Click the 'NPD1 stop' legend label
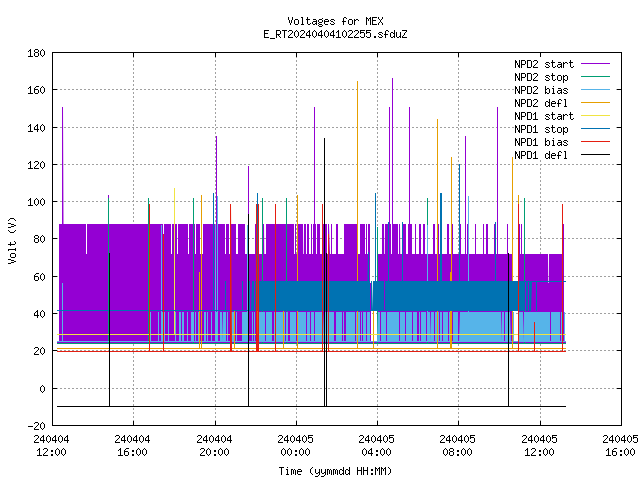This screenshot has width=640, height=480. tap(541, 129)
